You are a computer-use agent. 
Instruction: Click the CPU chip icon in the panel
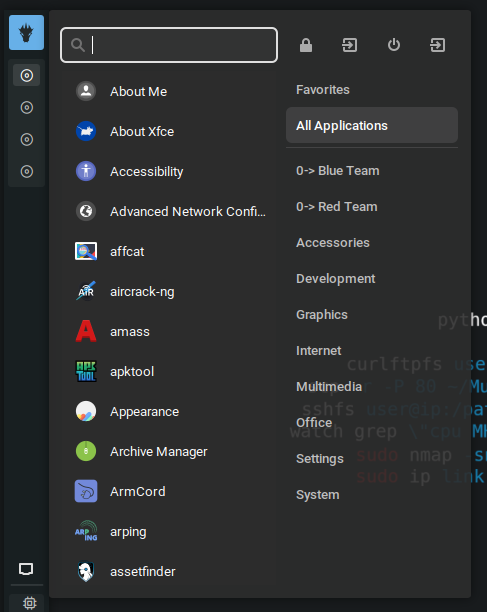(x=30, y=603)
